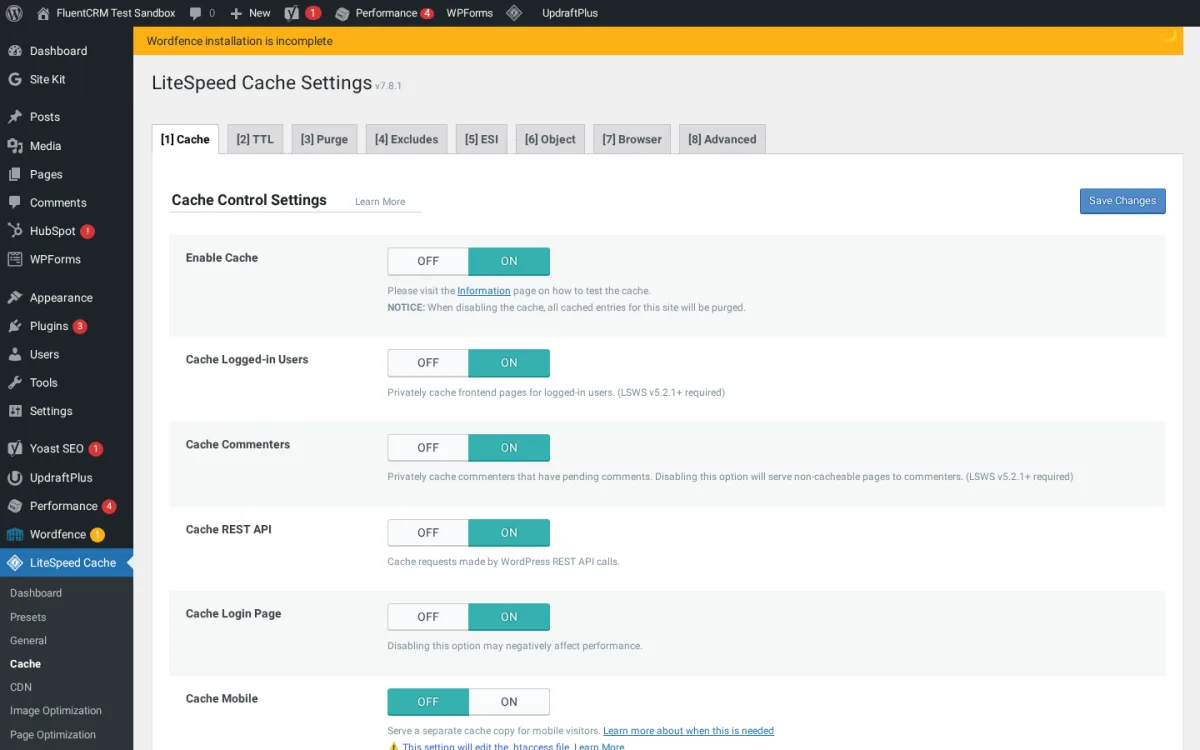This screenshot has height=750, width=1200.
Task: Open the [5] ESI tab
Action: pyautogui.click(x=481, y=139)
